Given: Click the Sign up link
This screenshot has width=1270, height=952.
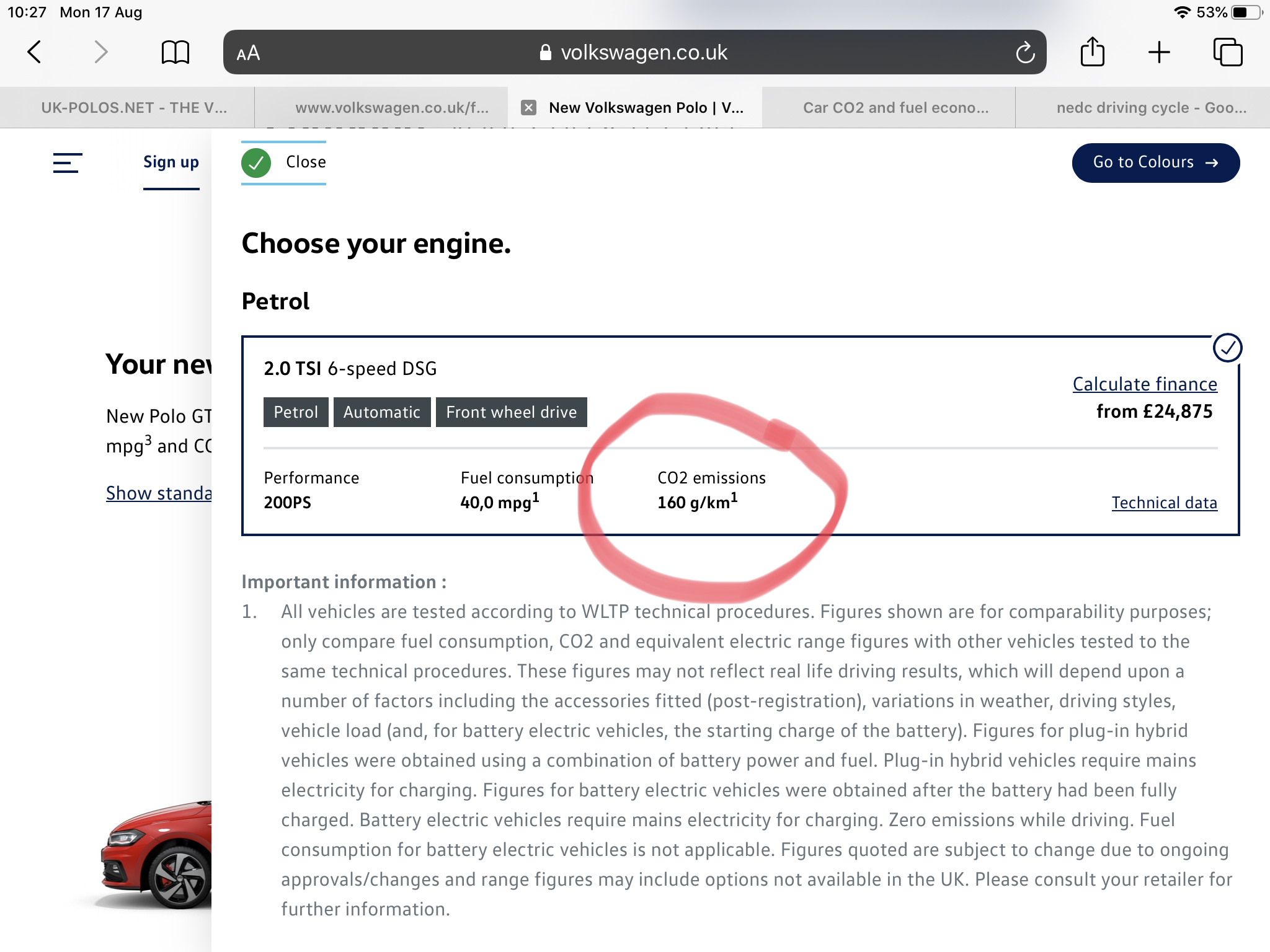Looking at the screenshot, I should pos(171,162).
